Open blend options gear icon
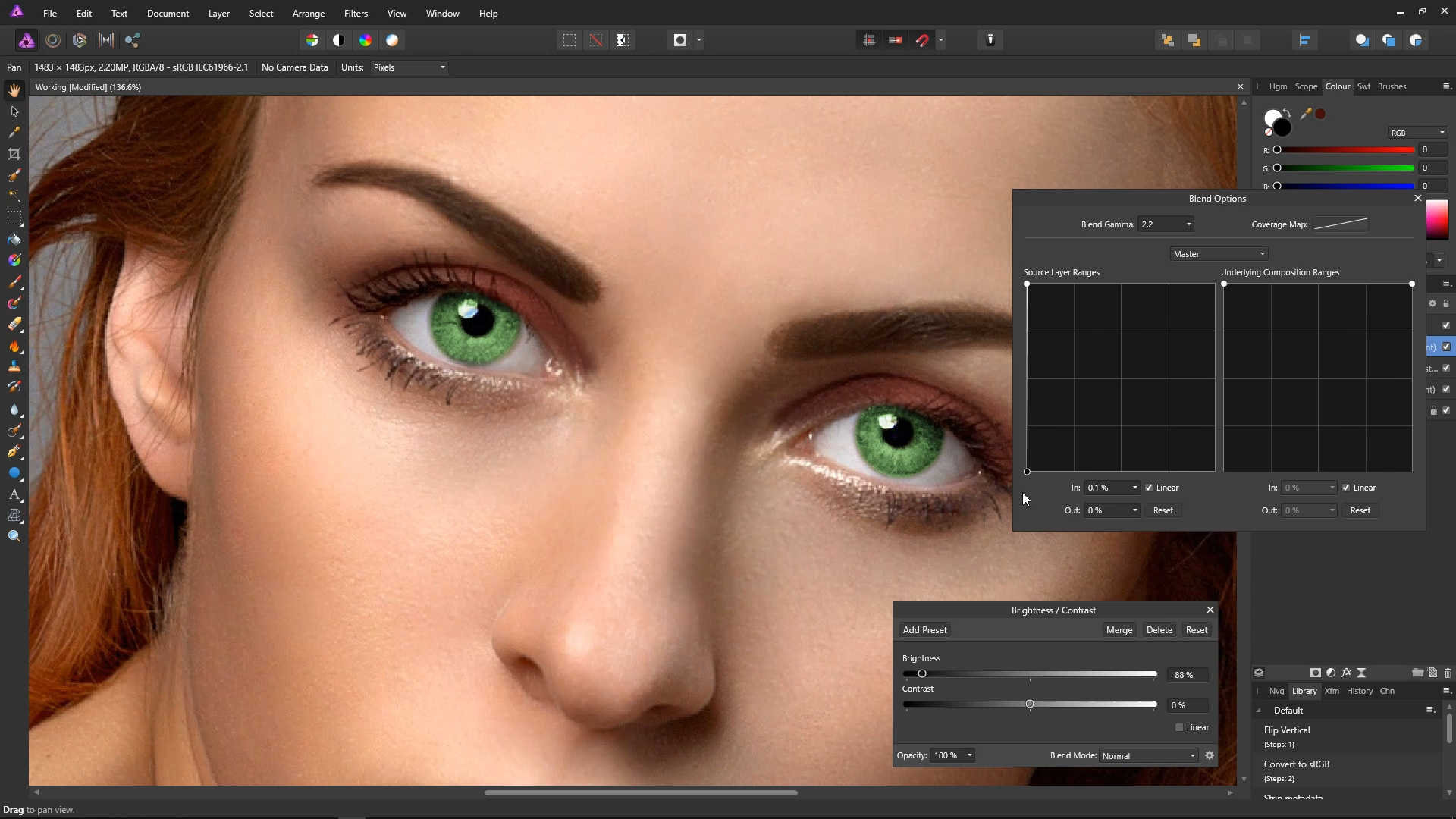Image resolution: width=1456 pixels, height=819 pixels. click(x=1210, y=755)
